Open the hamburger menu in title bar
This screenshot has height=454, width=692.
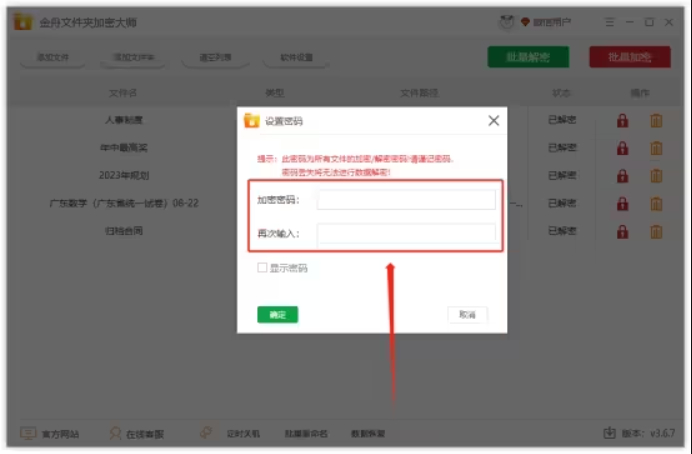point(609,22)
